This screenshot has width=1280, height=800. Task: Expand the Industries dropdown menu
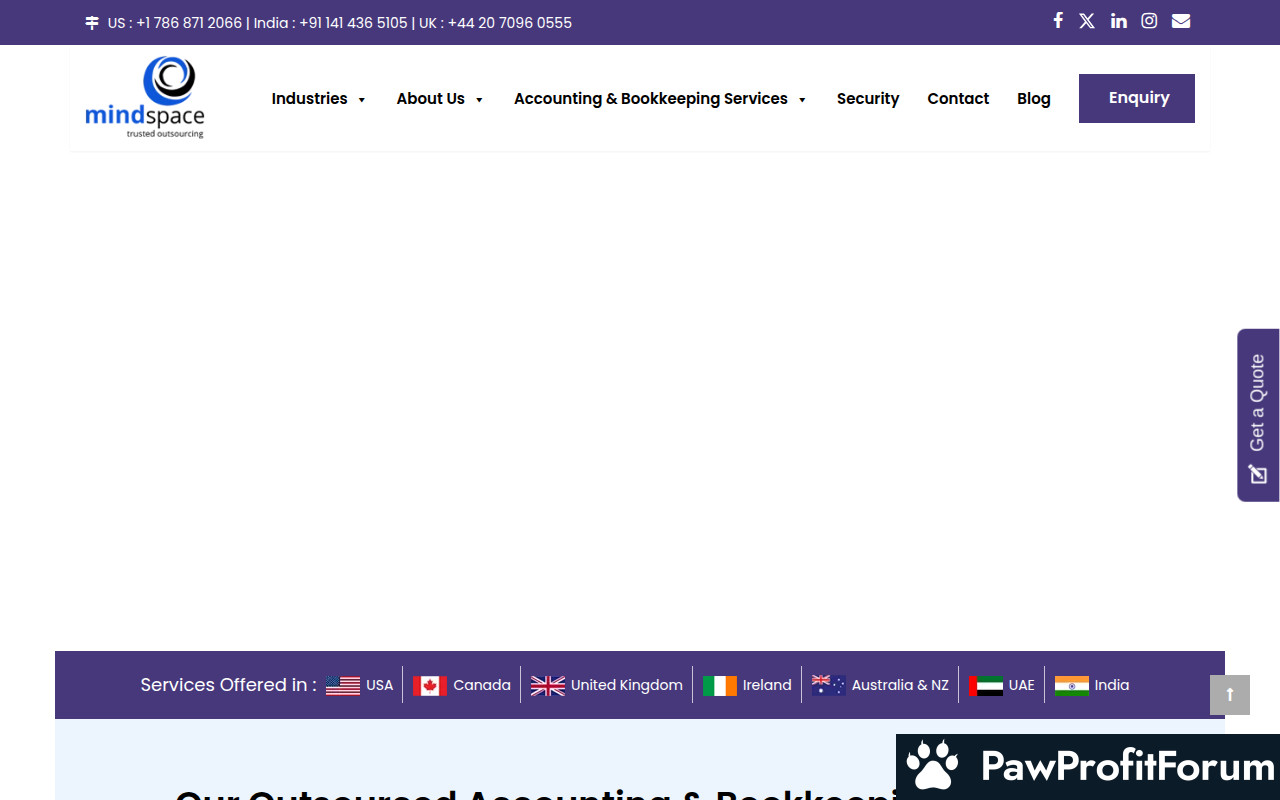coord(318,99)
